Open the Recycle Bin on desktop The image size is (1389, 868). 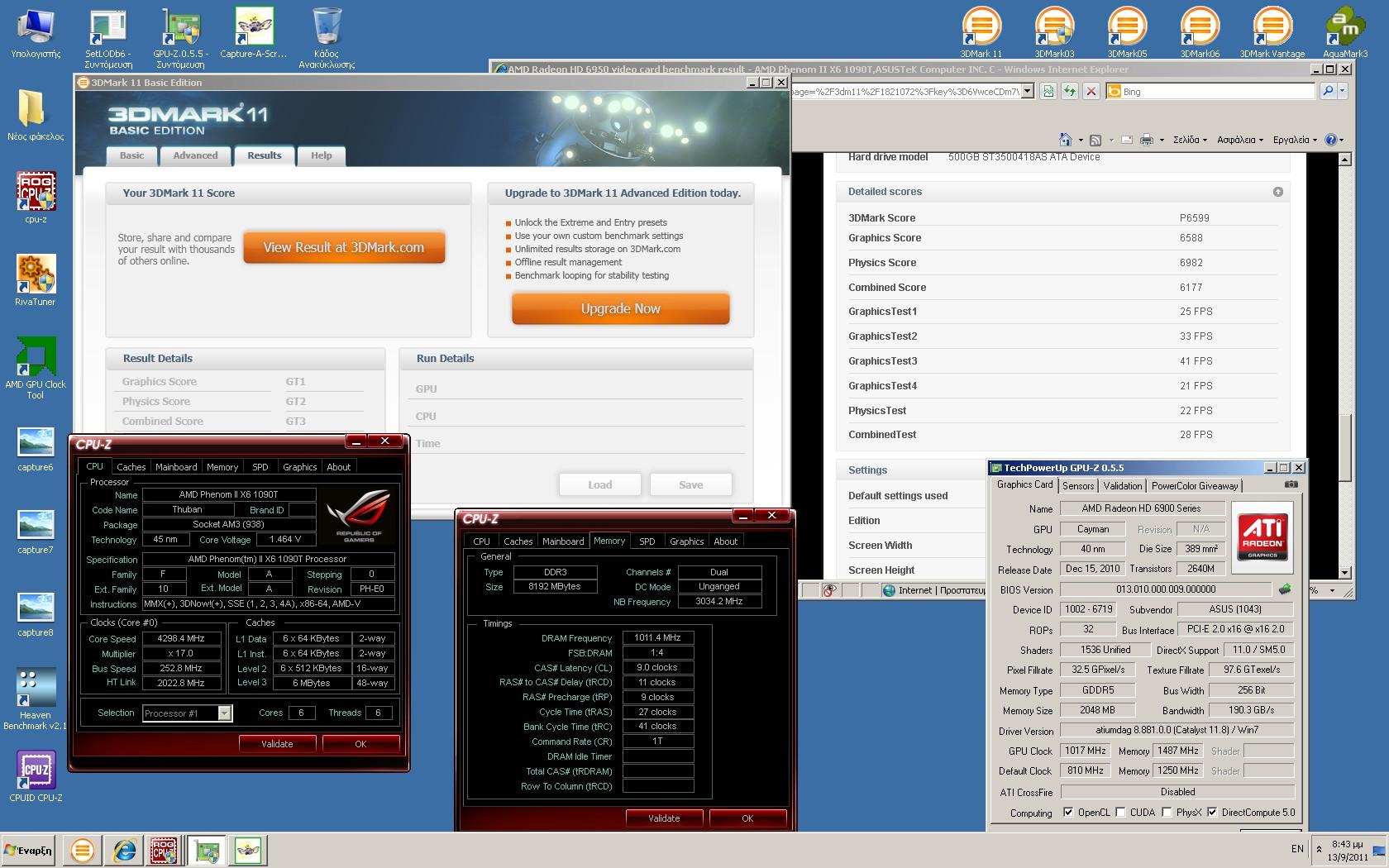tap(327, 37)
